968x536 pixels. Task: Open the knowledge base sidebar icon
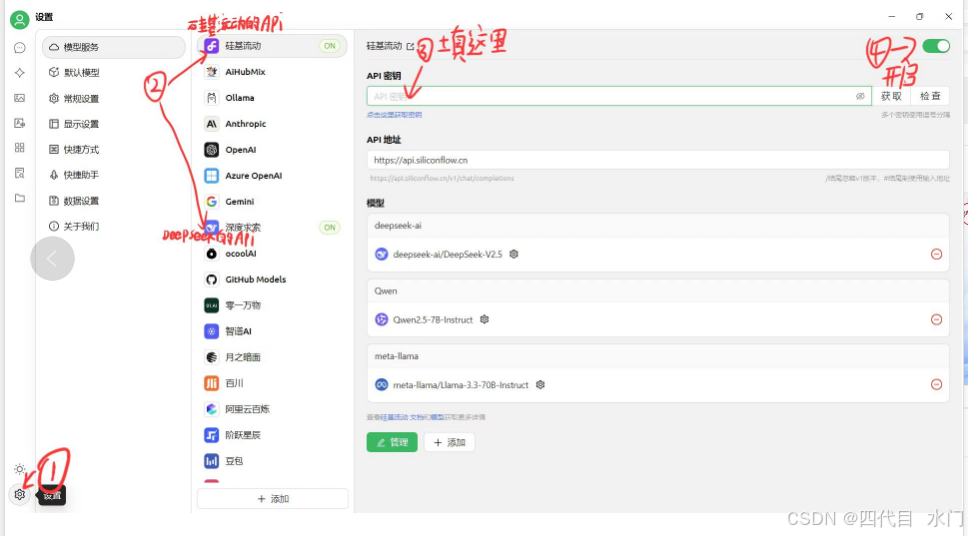tap(20, 173)
